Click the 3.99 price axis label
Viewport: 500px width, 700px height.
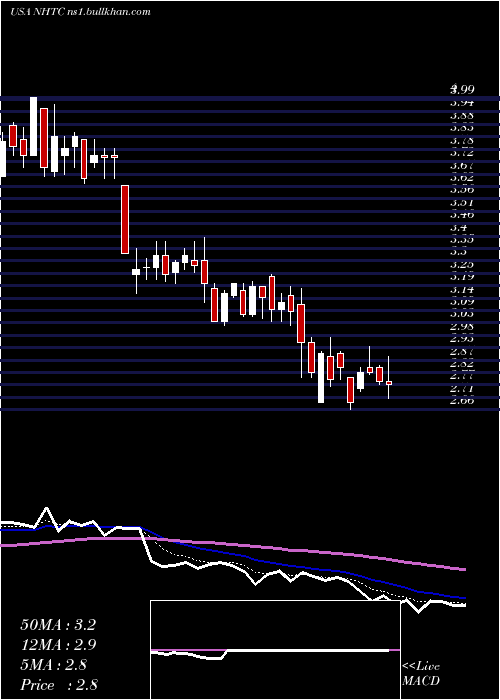(x=462, y=89)
